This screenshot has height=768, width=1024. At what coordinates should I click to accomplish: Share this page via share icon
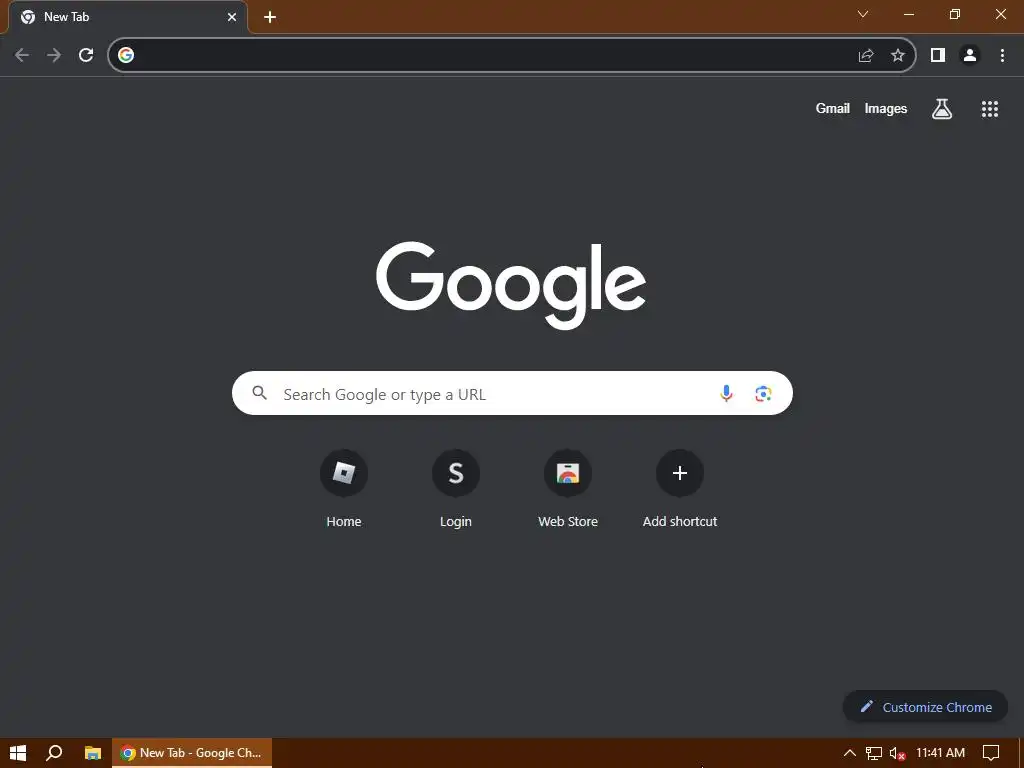pos(866,56)
